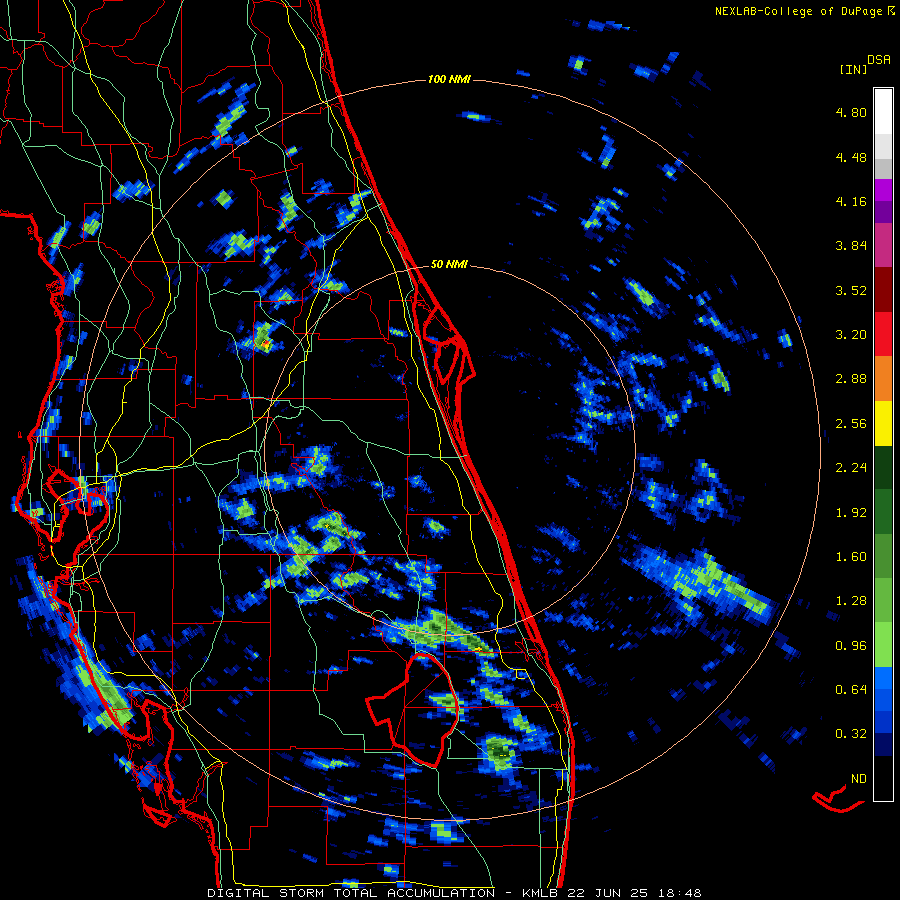Viewport: 900px width, 900px height.
Task: Click the 1.28 legend value
Action: [x=851, y=601]
